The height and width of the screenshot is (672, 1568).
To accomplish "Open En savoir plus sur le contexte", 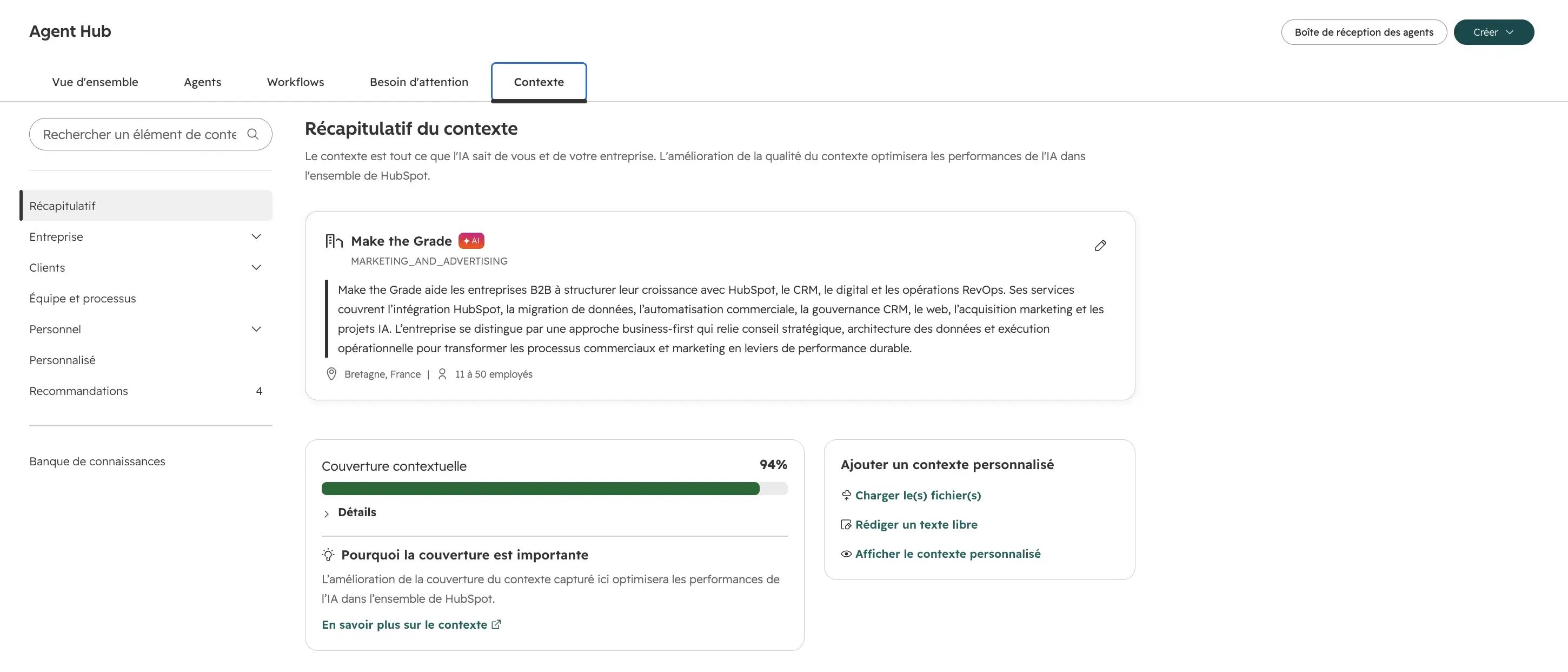I will (x=404, y=624).
